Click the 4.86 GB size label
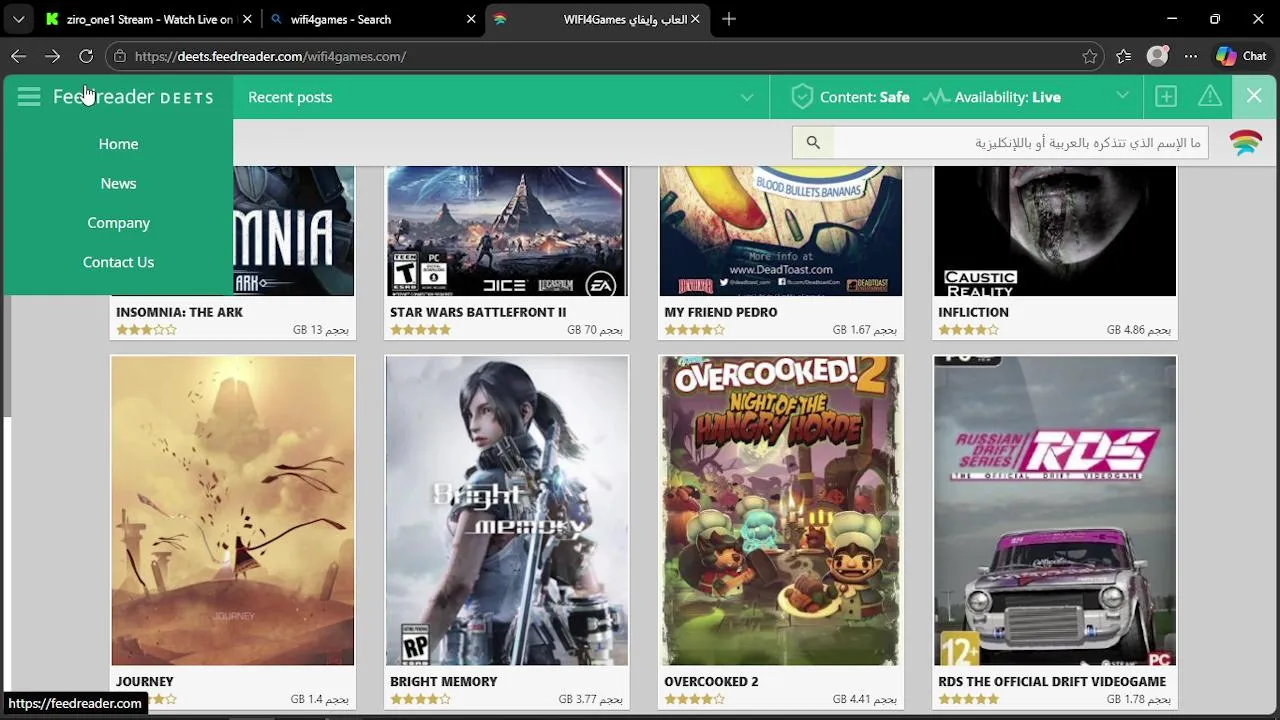This screenshot has width=1280, height=720. click(x=1139, y=330)
